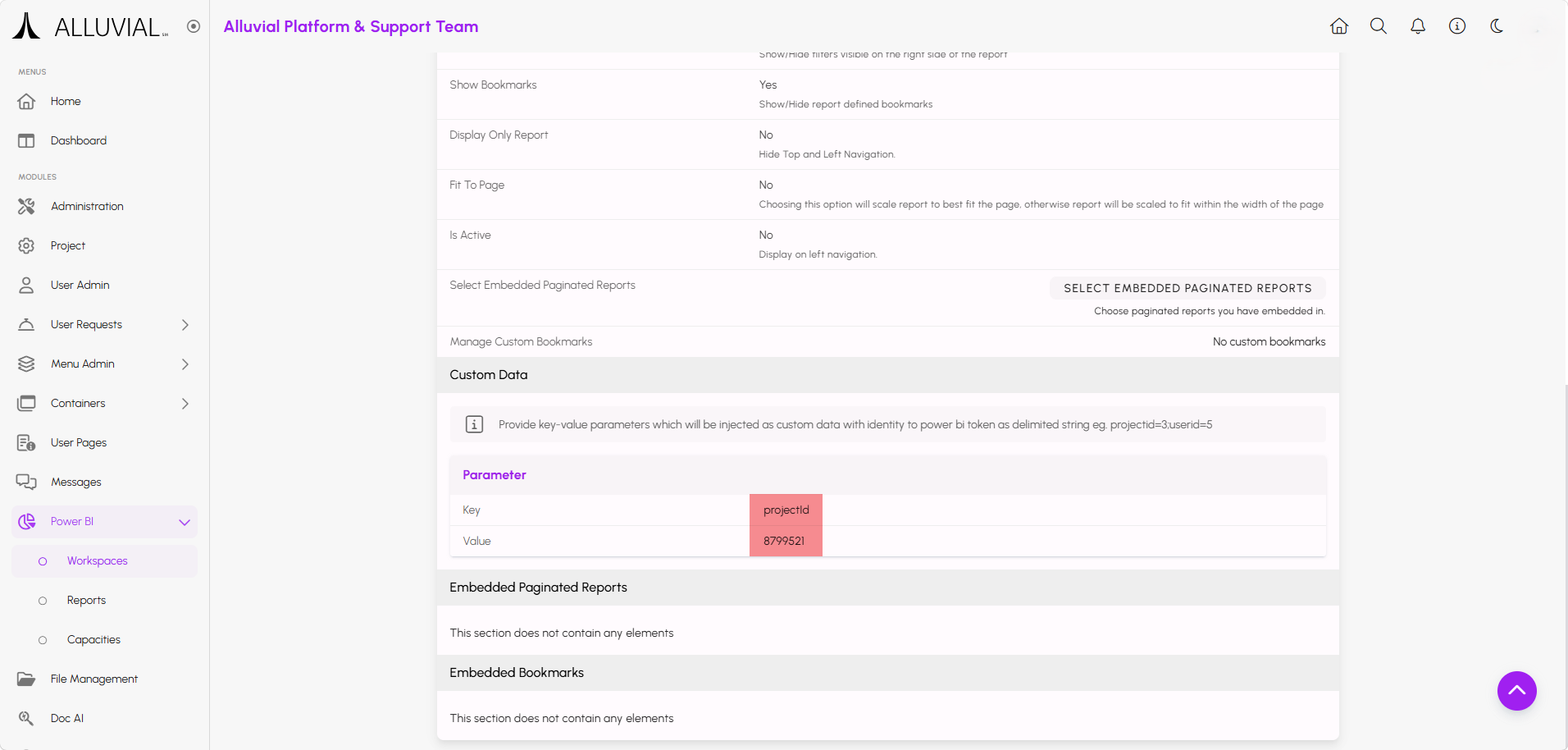The image size is (1568, 750).
Task: Collapse the Power BI chevron
Action: (185, 522)
